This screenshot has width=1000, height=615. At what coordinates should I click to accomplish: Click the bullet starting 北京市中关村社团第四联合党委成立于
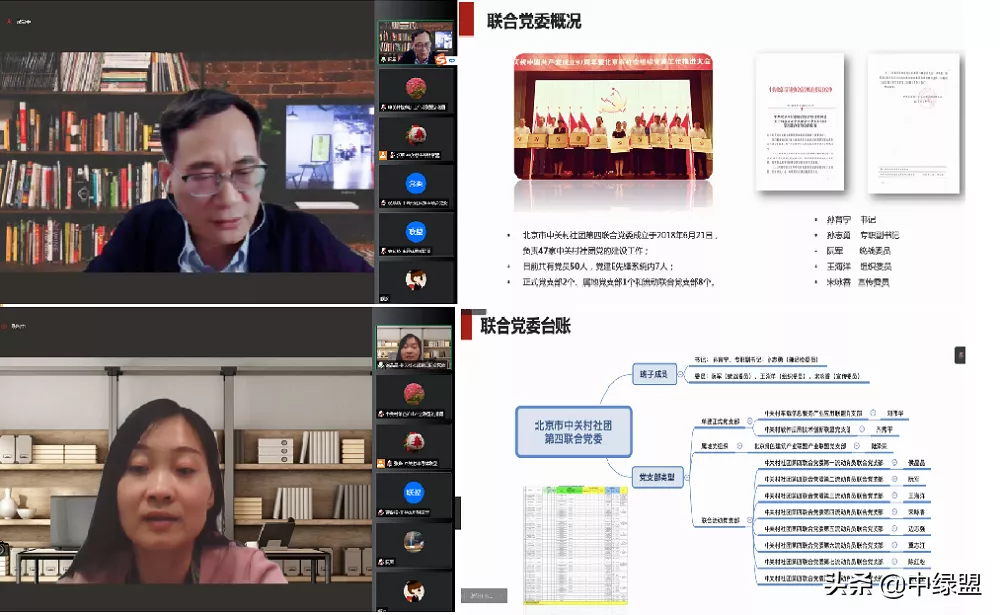[621, 242]
